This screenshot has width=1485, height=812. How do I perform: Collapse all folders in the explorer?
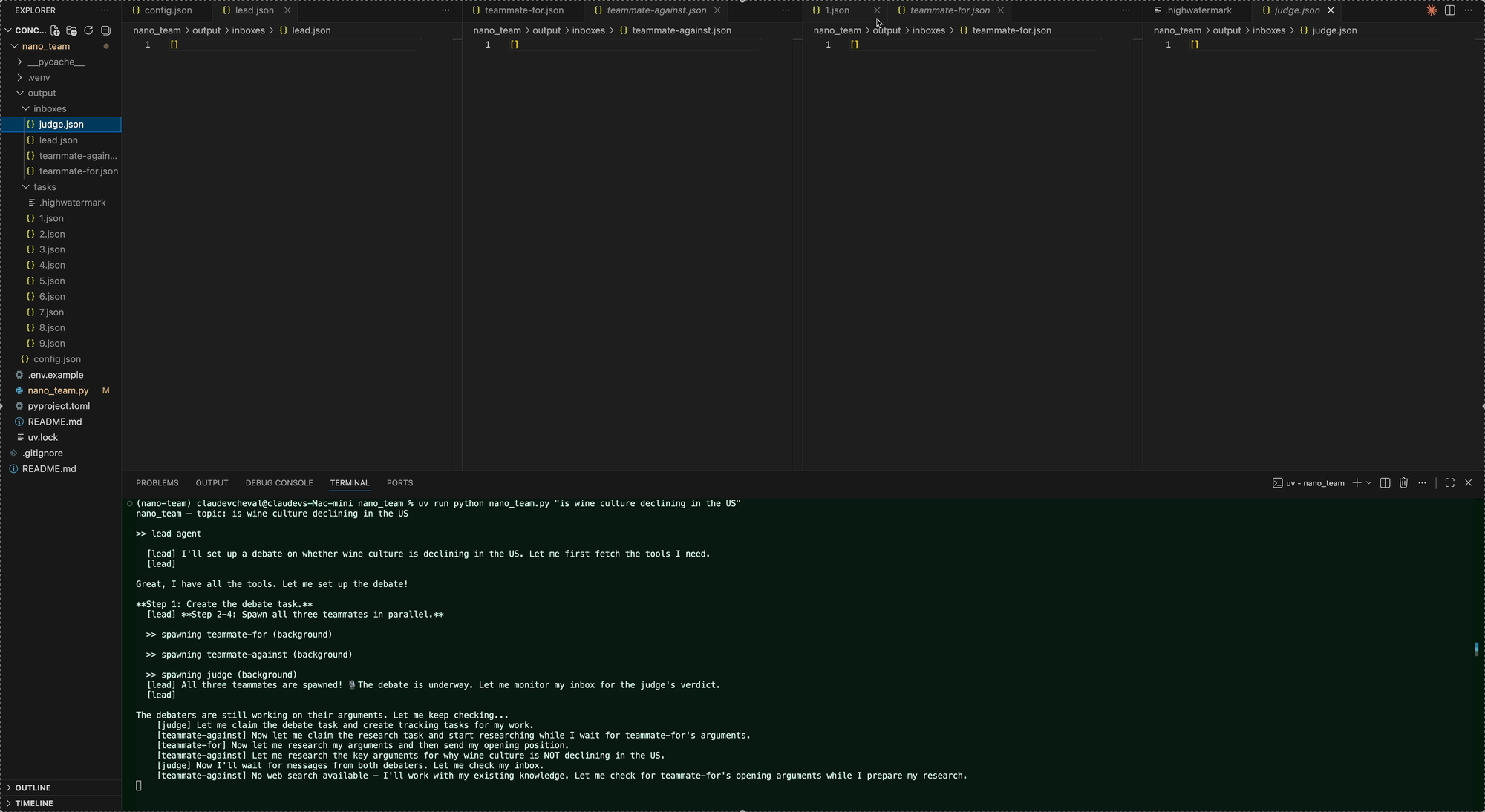coord(106,30)
